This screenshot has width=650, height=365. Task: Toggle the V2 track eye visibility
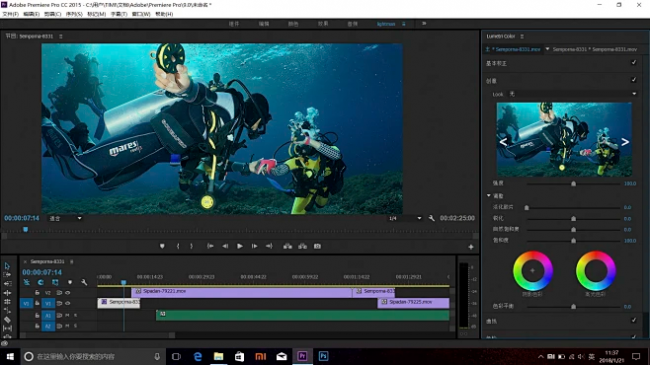coord(68,293)
